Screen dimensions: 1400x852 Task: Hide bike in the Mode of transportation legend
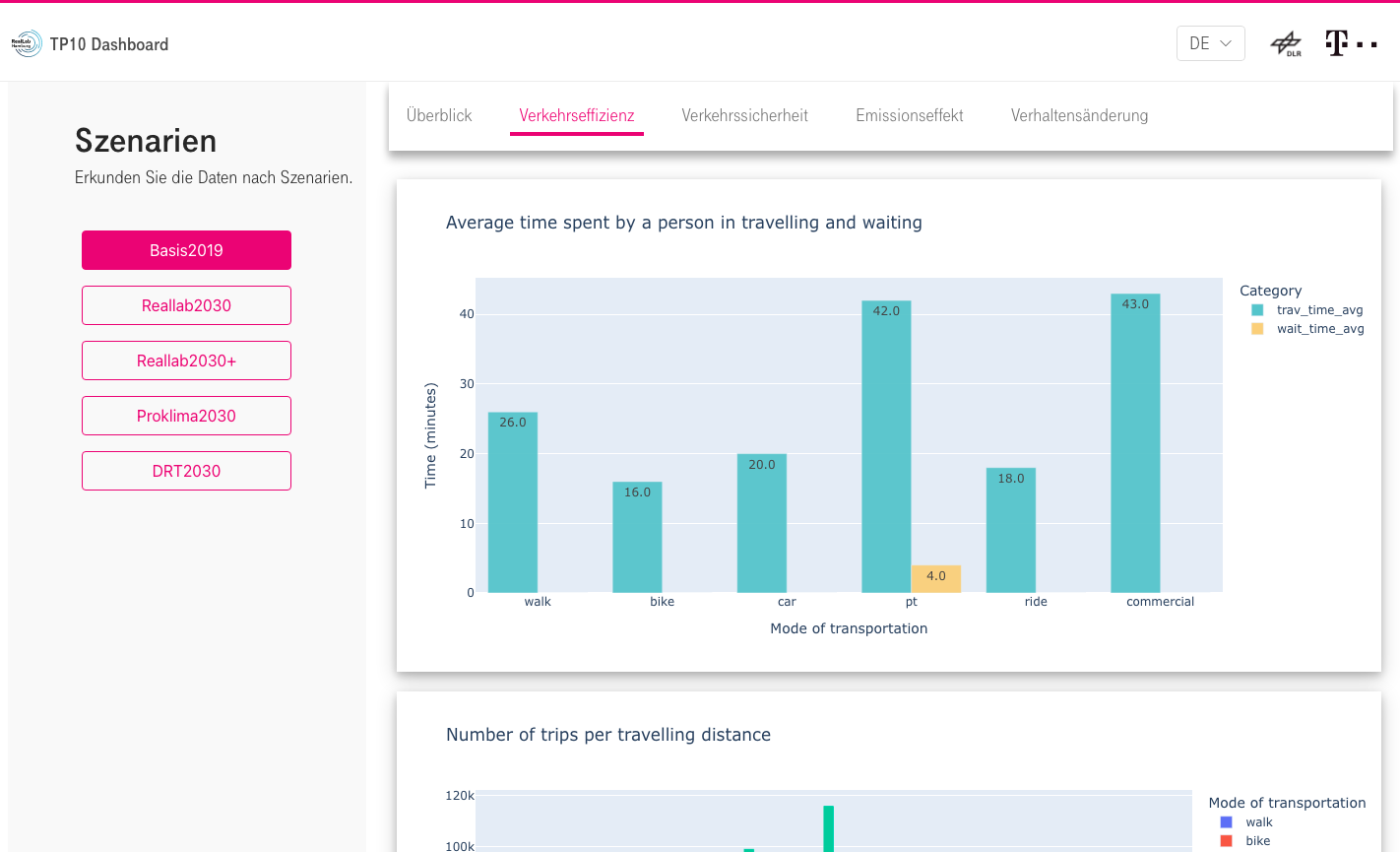point(1259,842)
